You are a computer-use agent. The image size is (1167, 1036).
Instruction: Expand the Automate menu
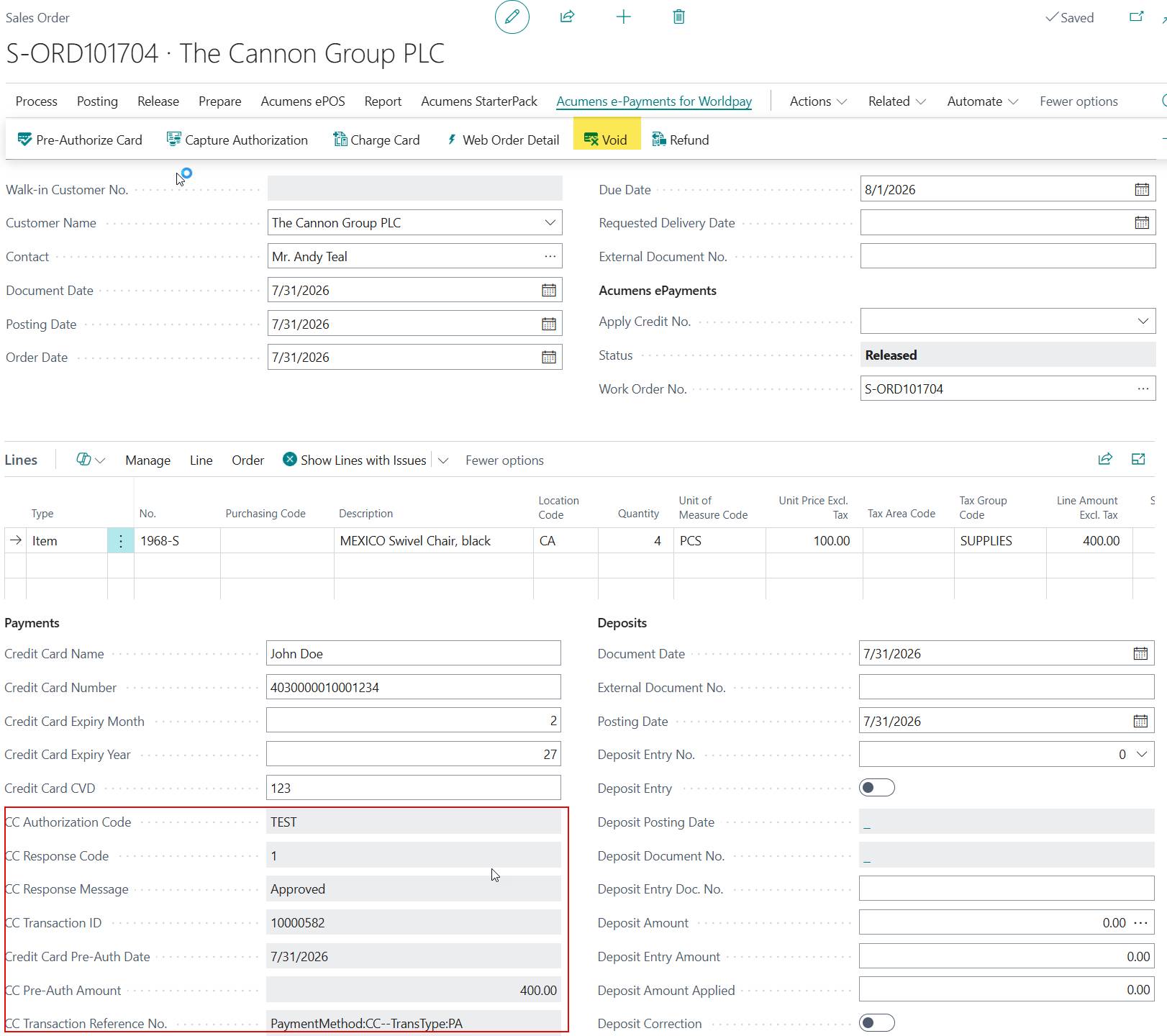coord(983,101)
